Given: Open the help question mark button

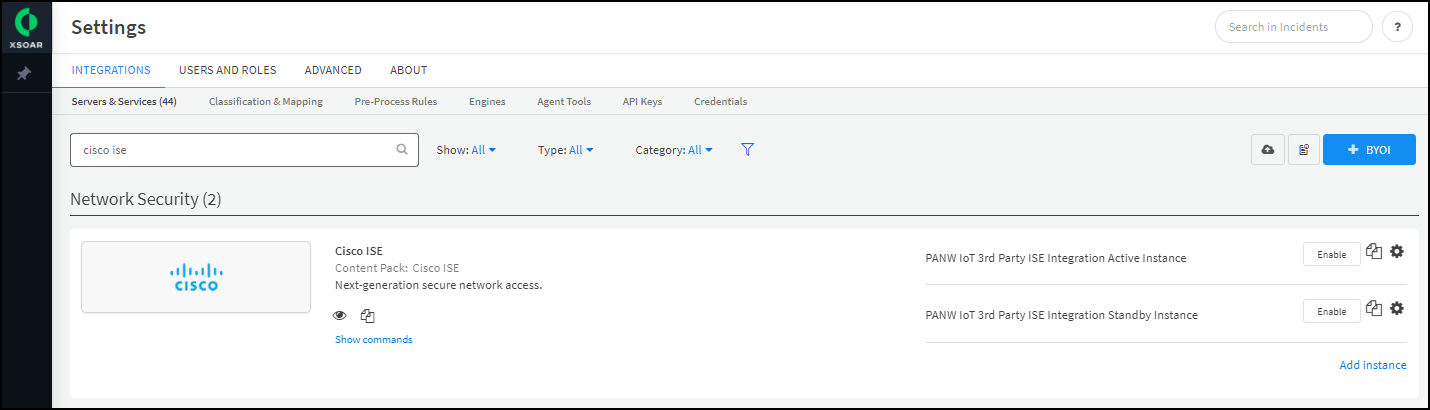Looking at the screenshot, I should click(x=1397, y=27).
